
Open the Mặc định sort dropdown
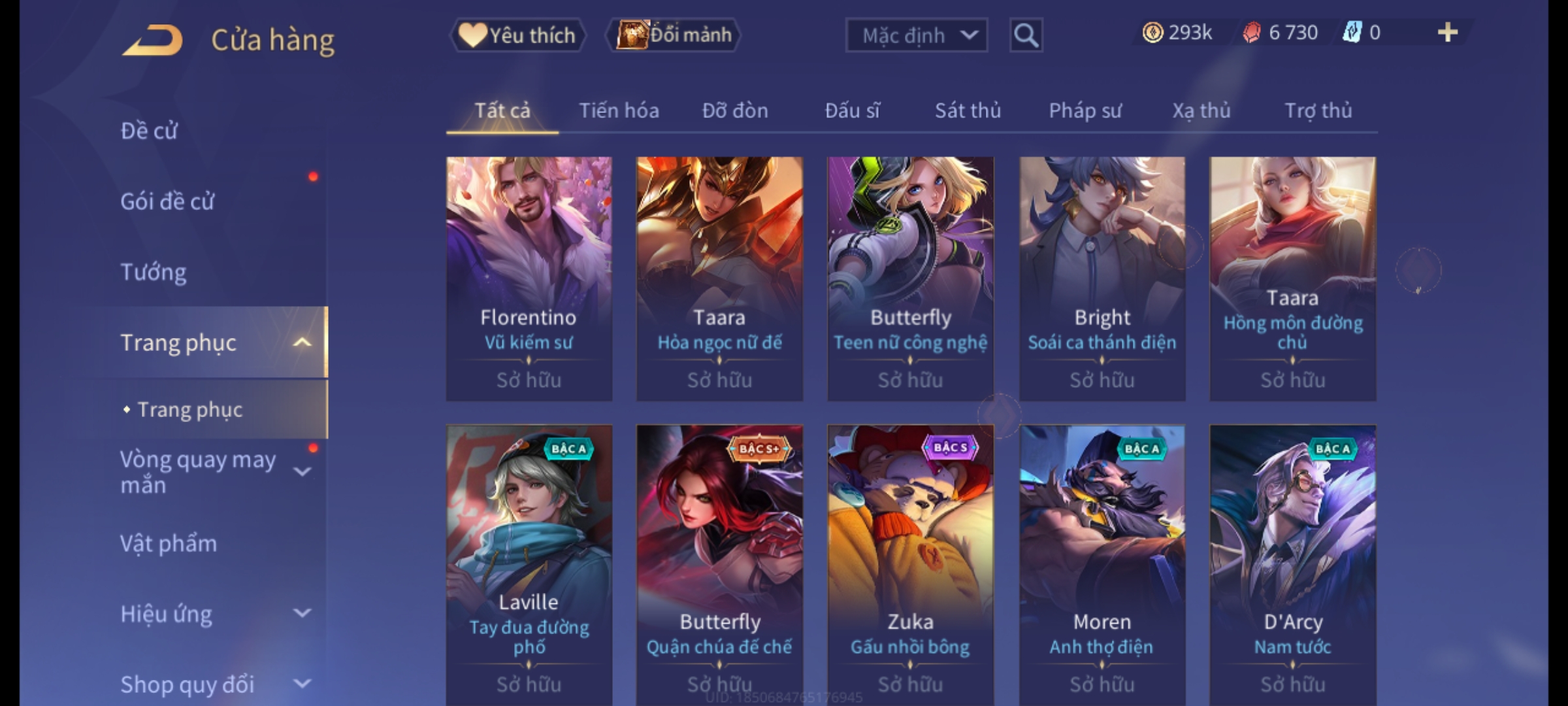tap(916, 35)
